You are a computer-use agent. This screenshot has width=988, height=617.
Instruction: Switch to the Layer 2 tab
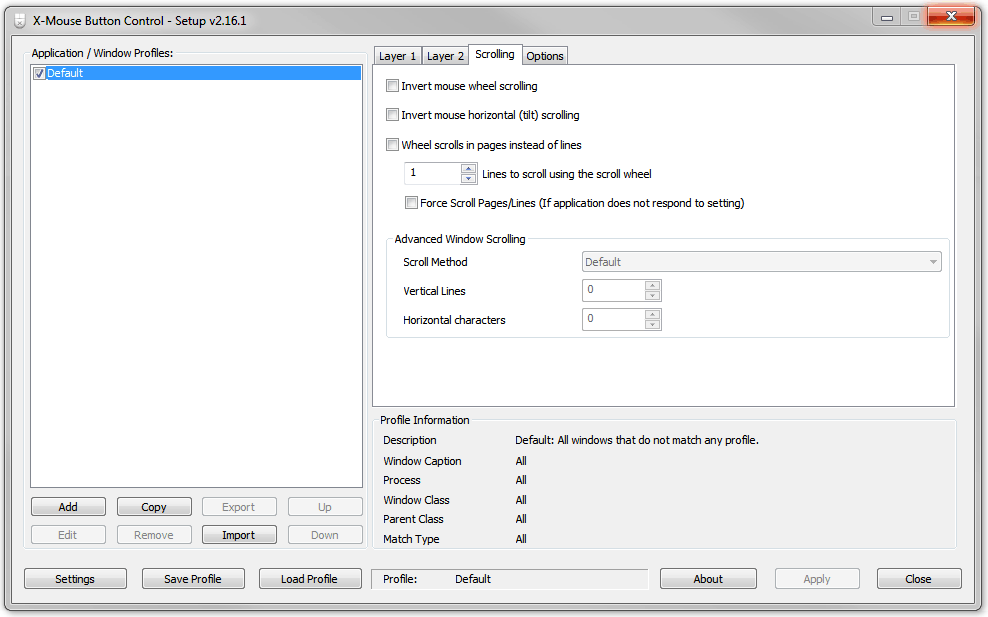tap(445, 56)
